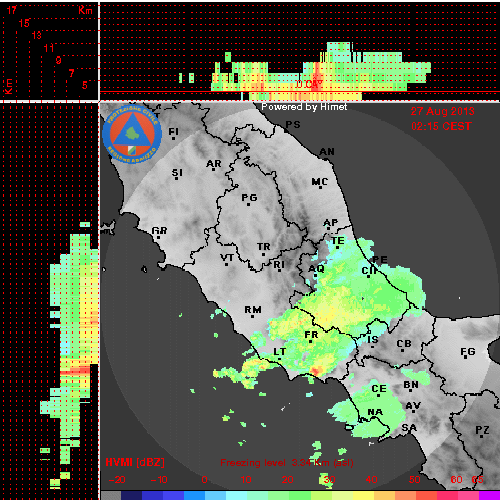
Task: Click the 17 Km altitude label
Action: tap(12, 10)
